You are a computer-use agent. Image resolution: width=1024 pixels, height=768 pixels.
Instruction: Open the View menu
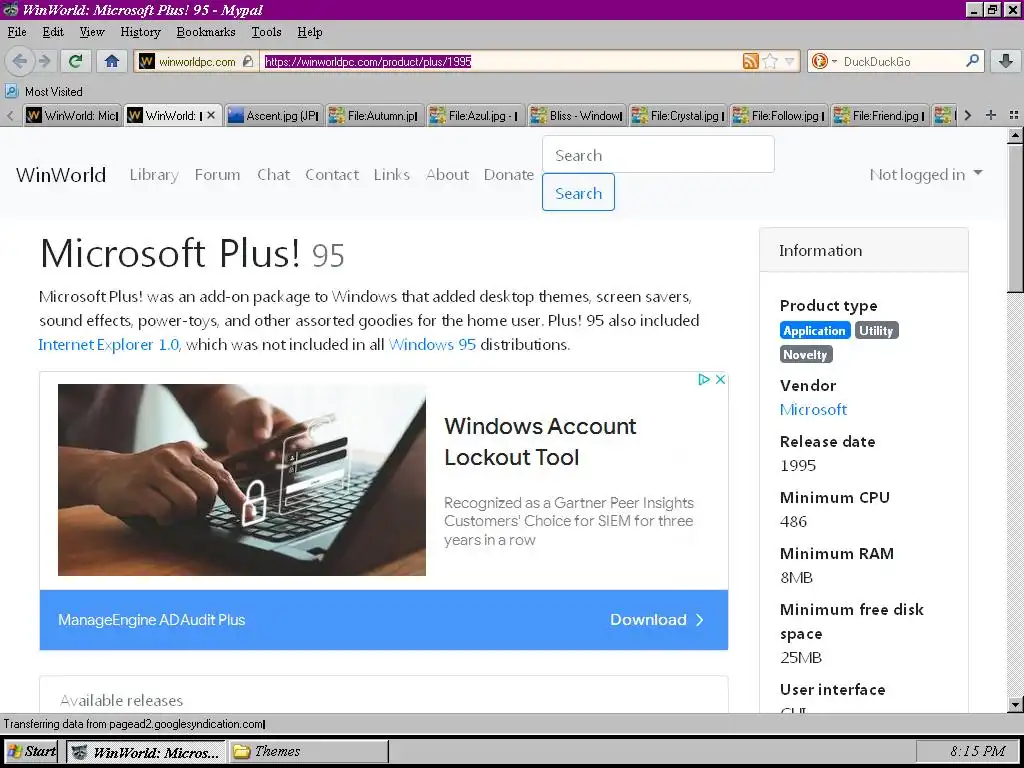pyautogui.click(x=91, y=32)
